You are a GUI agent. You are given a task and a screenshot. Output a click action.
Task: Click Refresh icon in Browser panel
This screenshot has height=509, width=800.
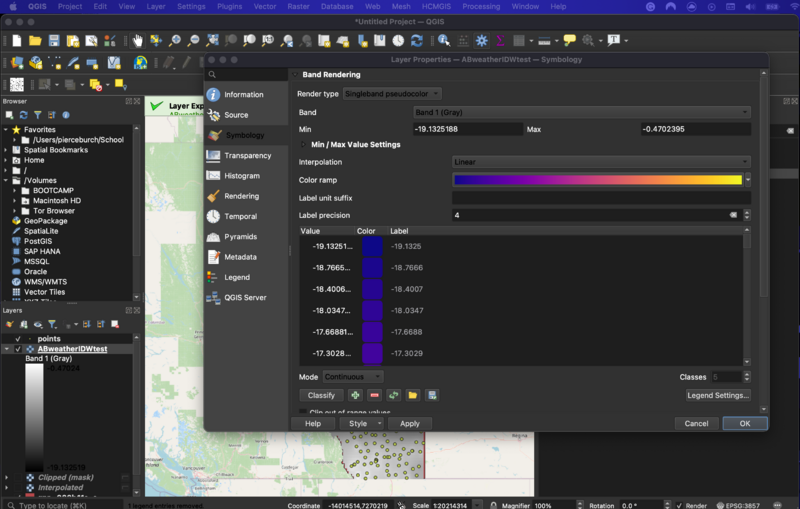coord(23,115)
